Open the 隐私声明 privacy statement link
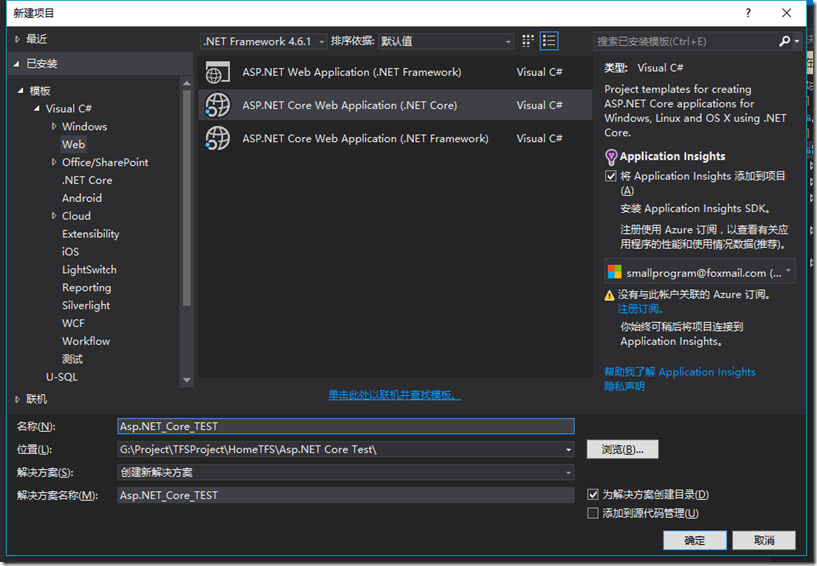Screen dimensions: 817x566 [624, 386]
